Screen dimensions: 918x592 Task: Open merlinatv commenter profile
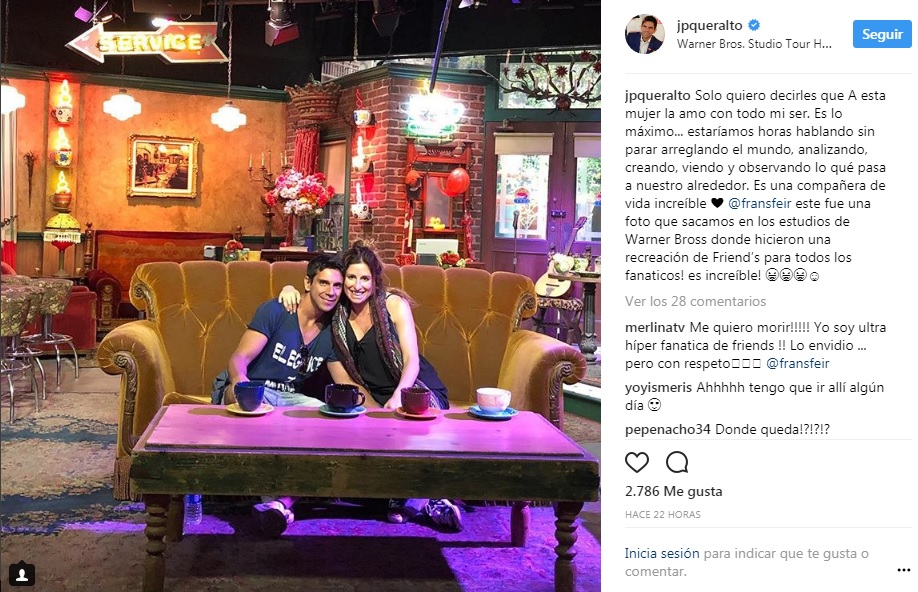coord(655,327)
